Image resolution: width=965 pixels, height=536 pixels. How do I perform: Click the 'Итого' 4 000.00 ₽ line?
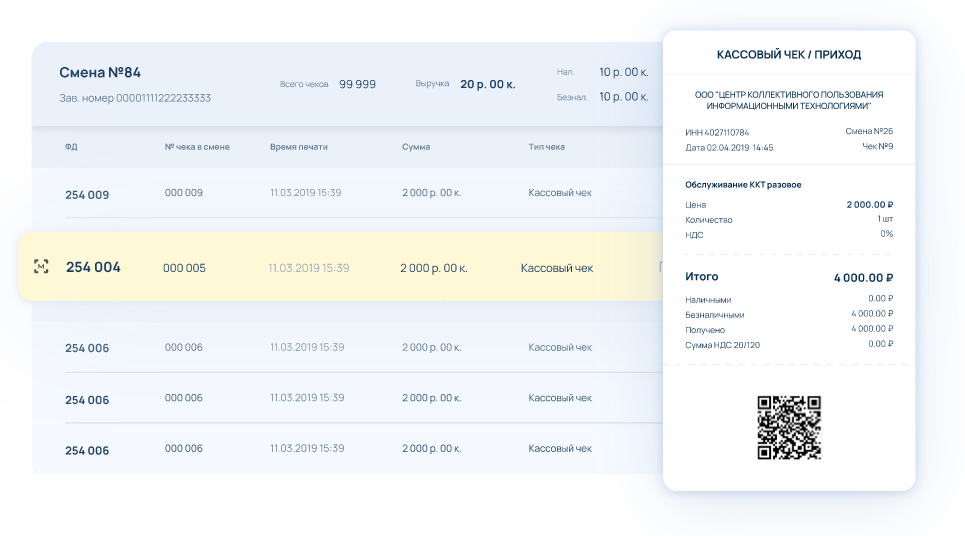click(789, 278)
